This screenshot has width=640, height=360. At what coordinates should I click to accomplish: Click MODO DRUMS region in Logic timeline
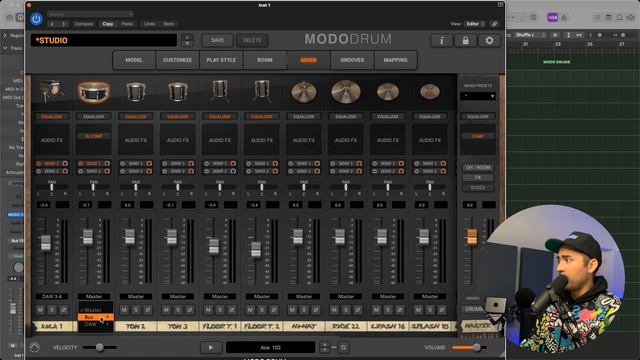click(x=557, y=62)
